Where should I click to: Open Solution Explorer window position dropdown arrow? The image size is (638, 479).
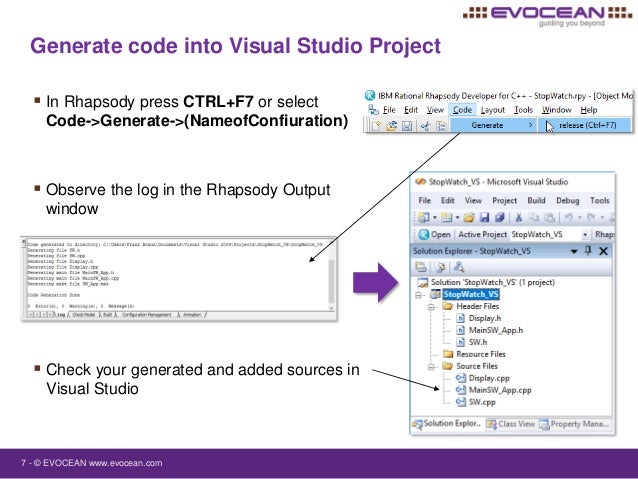tap(574, 252)
